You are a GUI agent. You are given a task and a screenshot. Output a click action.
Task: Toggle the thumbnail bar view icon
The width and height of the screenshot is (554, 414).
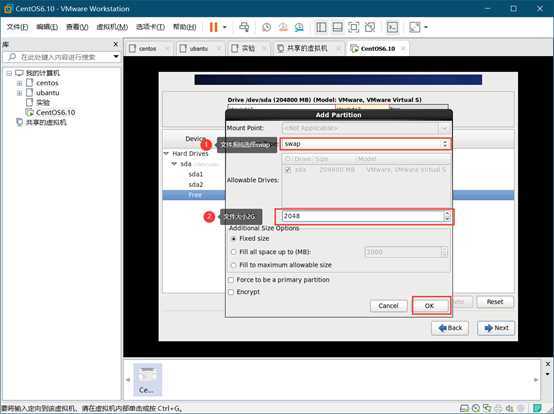tap(337, 27)
